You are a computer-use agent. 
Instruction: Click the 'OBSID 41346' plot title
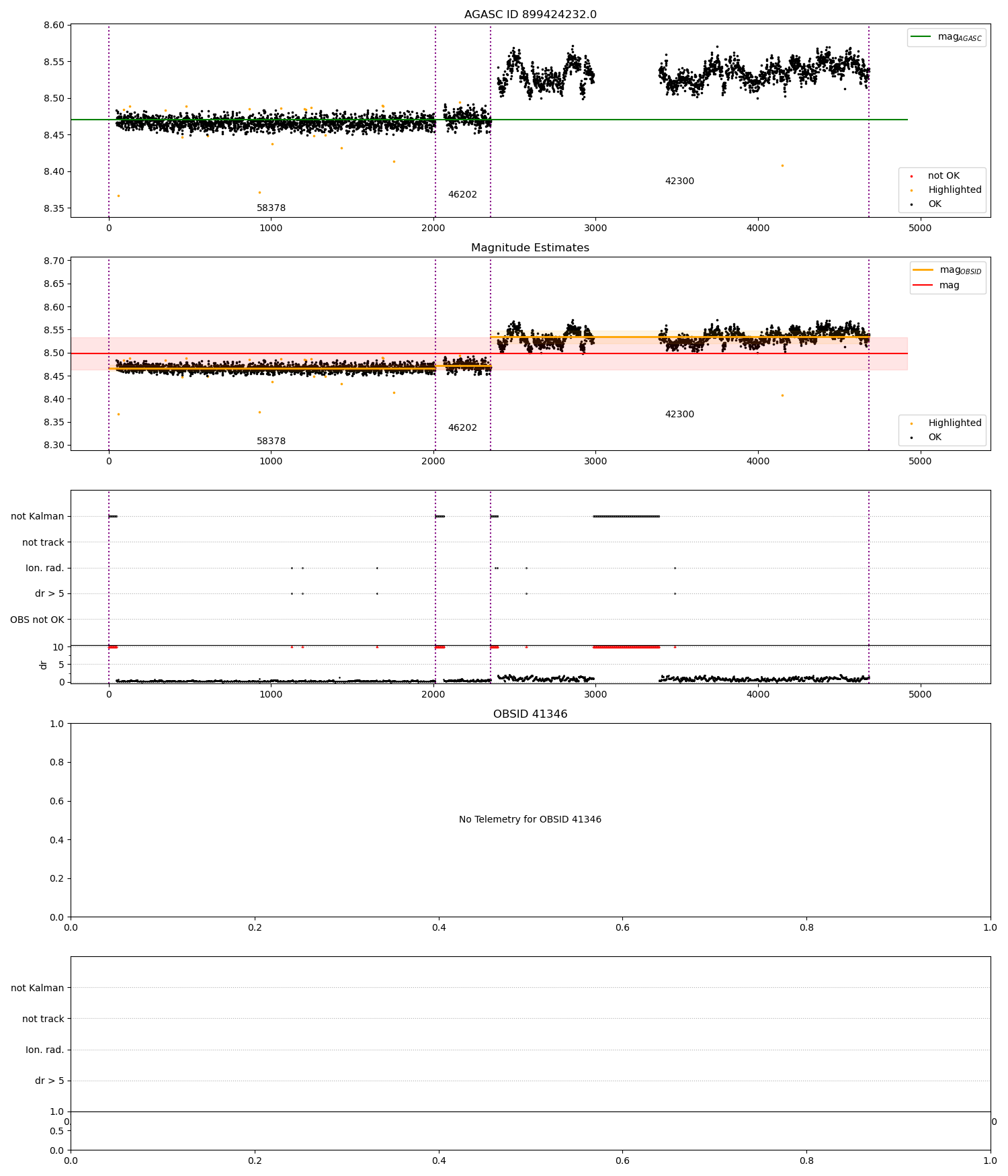[x=530, y=714]
